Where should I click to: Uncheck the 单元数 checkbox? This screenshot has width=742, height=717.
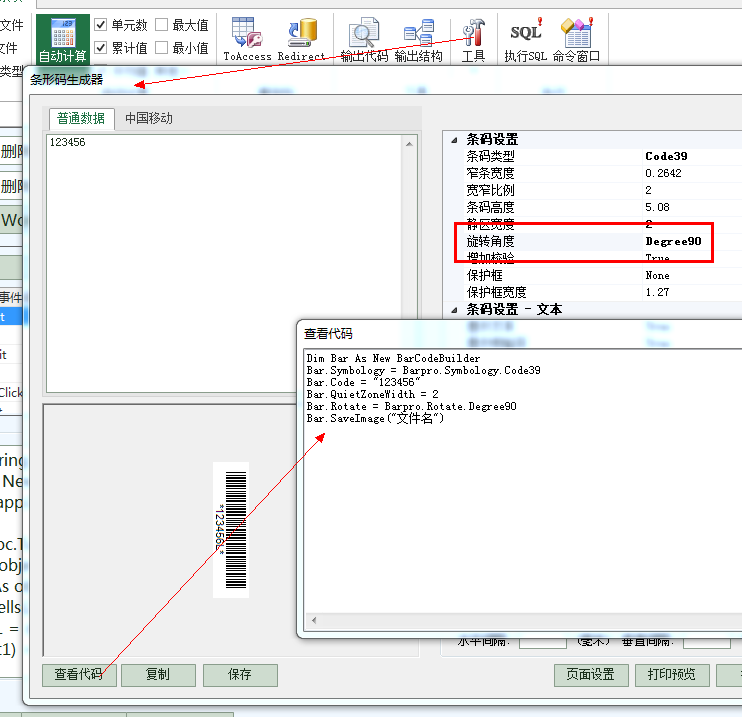pos(101,25)
